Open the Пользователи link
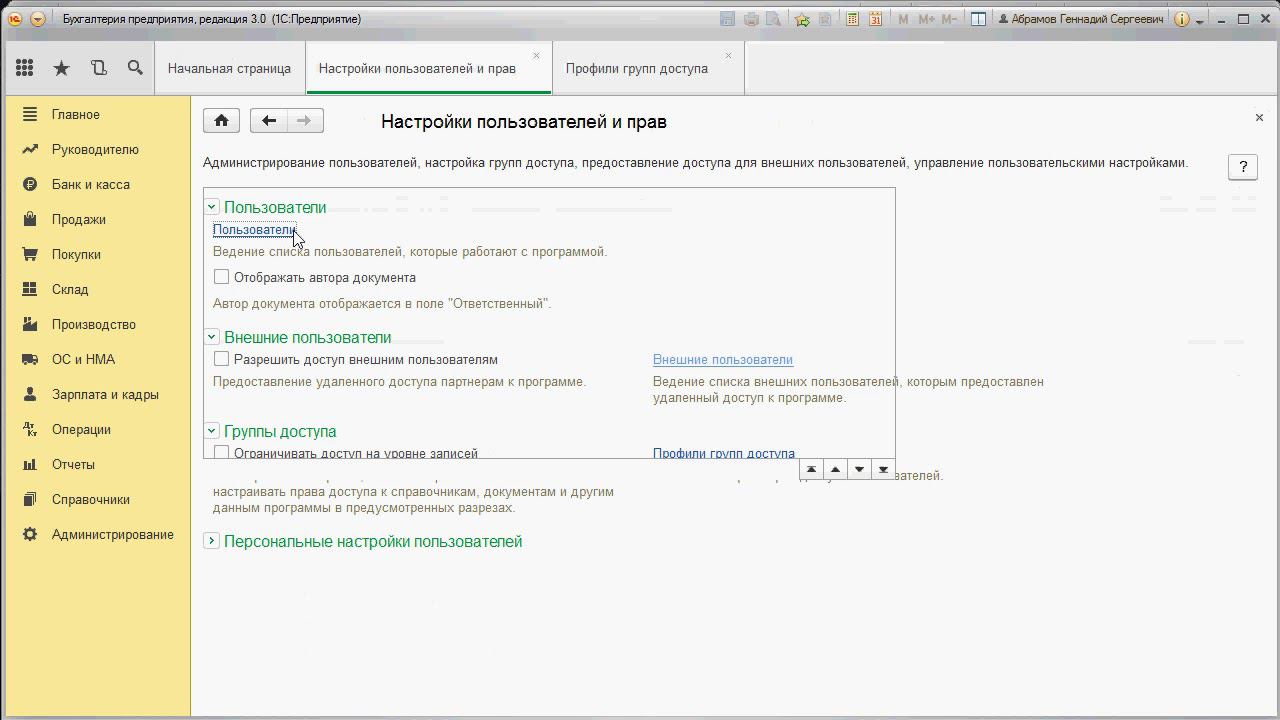The width and height of the screenshot is (1280, 720). (254, 229)
